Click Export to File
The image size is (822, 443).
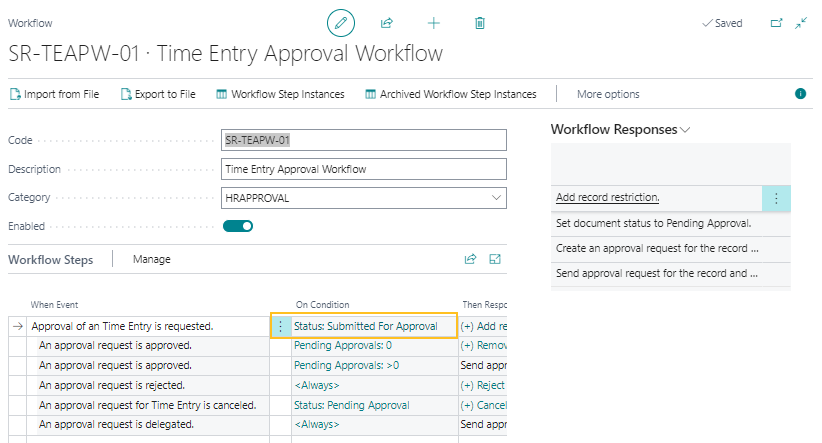pos(158,94)
